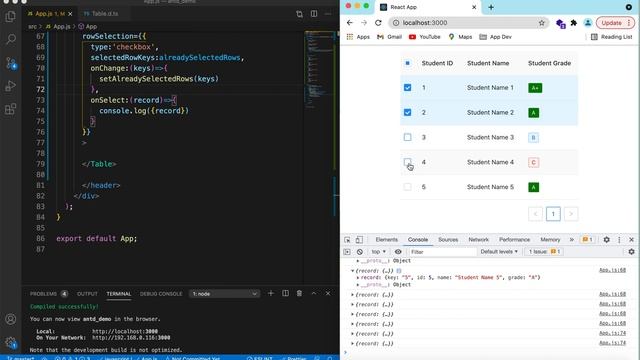Uncheck Student Name 1 row checkbox
The image size is (640, 360).
coord(407,88)
